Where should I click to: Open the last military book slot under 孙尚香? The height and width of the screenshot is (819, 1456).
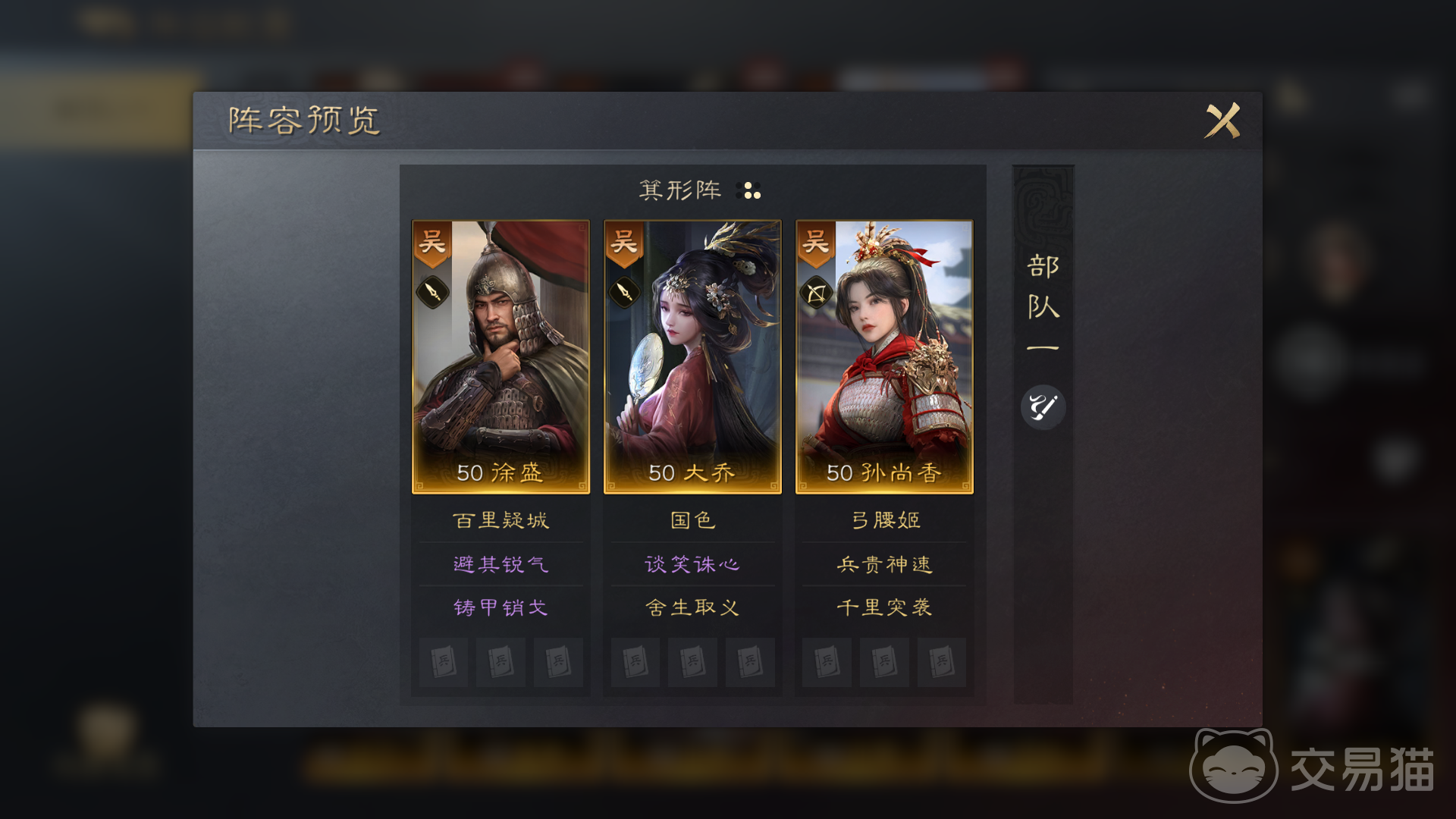point(941,662)
